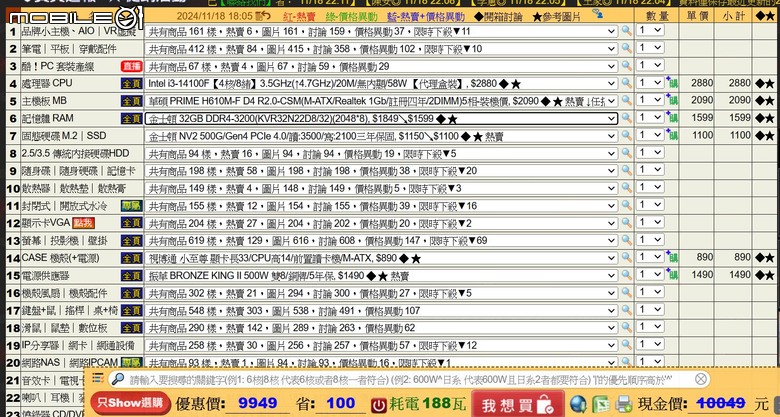This screenshot has height=417, width=780.
Task: Click the CASE 機殼(+電源) category label
Action: [60, 258]
